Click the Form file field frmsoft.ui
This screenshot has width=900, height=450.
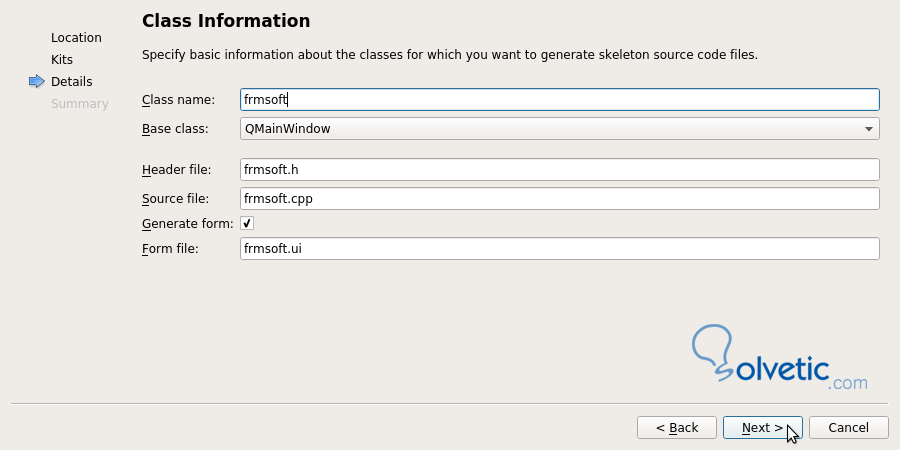(x=560, y=248)
